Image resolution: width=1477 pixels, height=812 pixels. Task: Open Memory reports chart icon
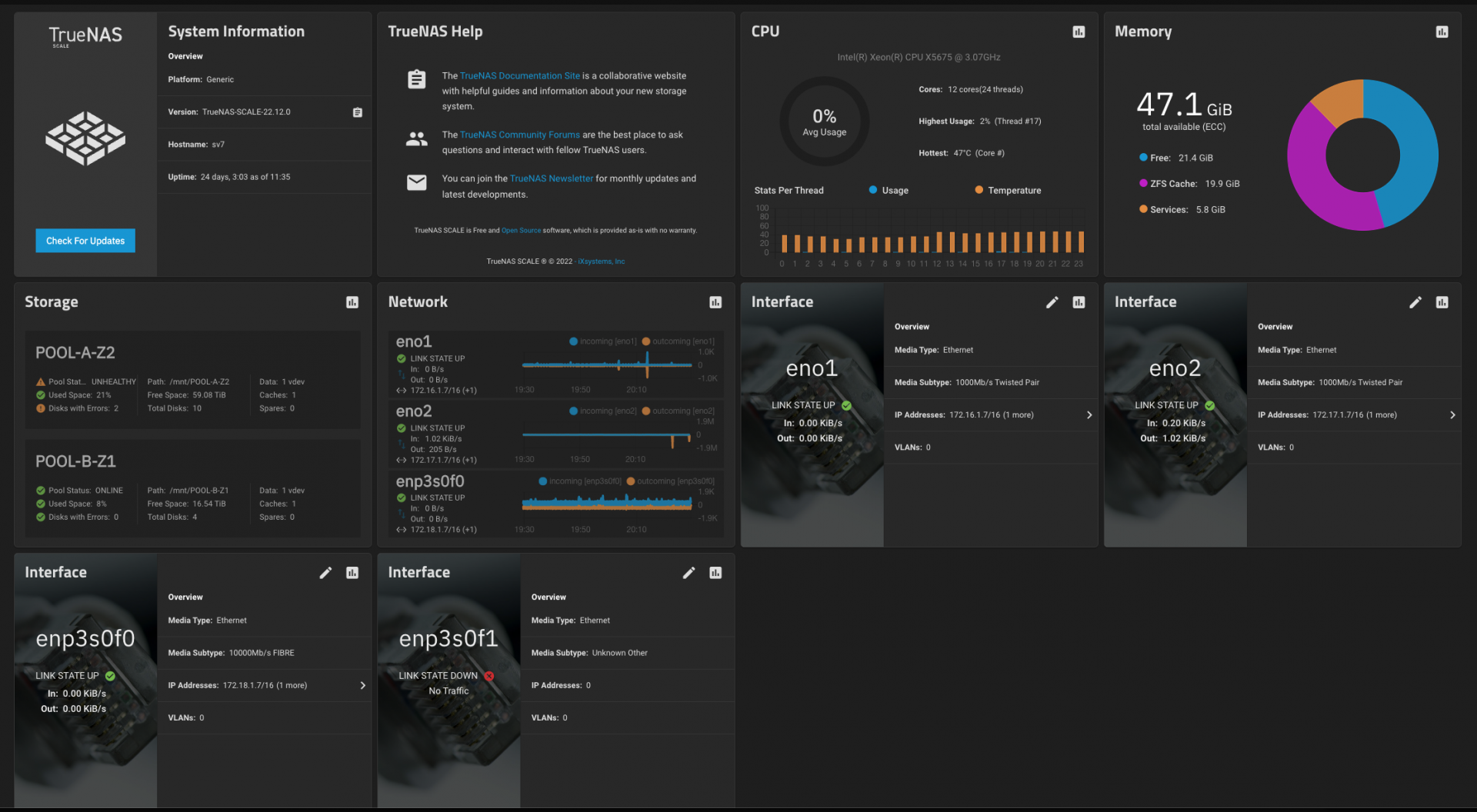click(x=1442, y=32)
